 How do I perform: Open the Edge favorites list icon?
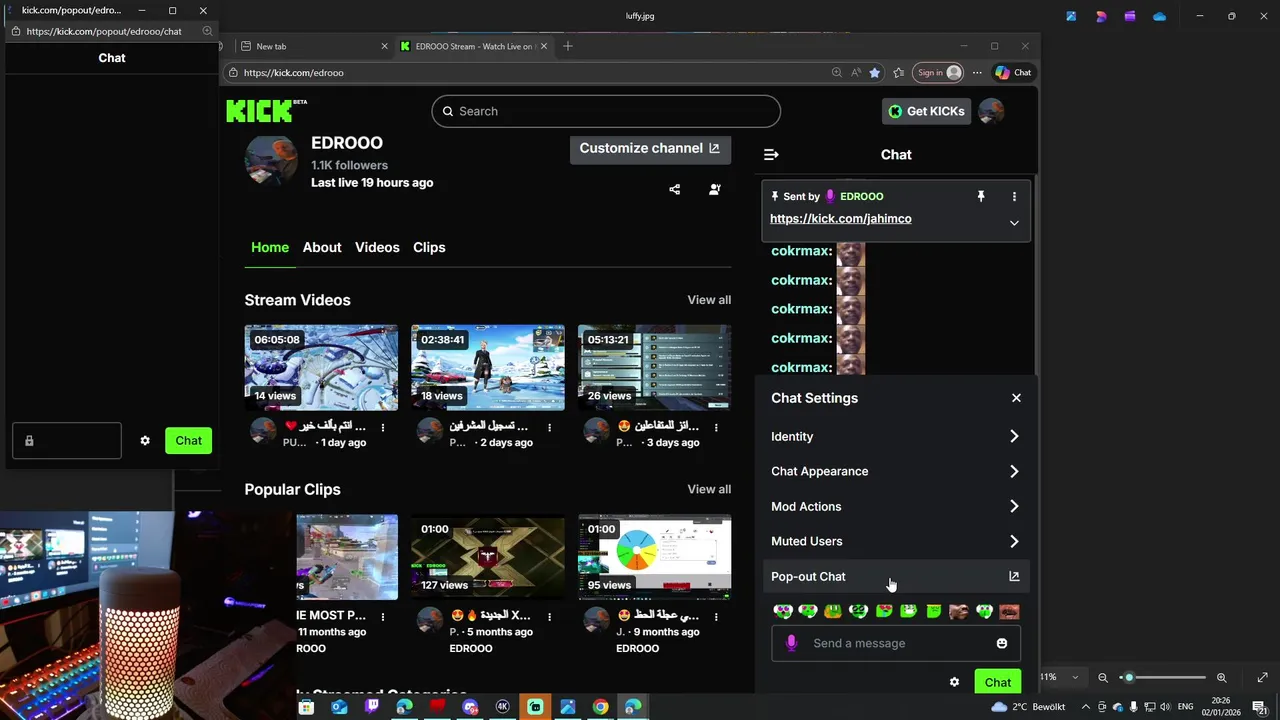click(898, 72)
